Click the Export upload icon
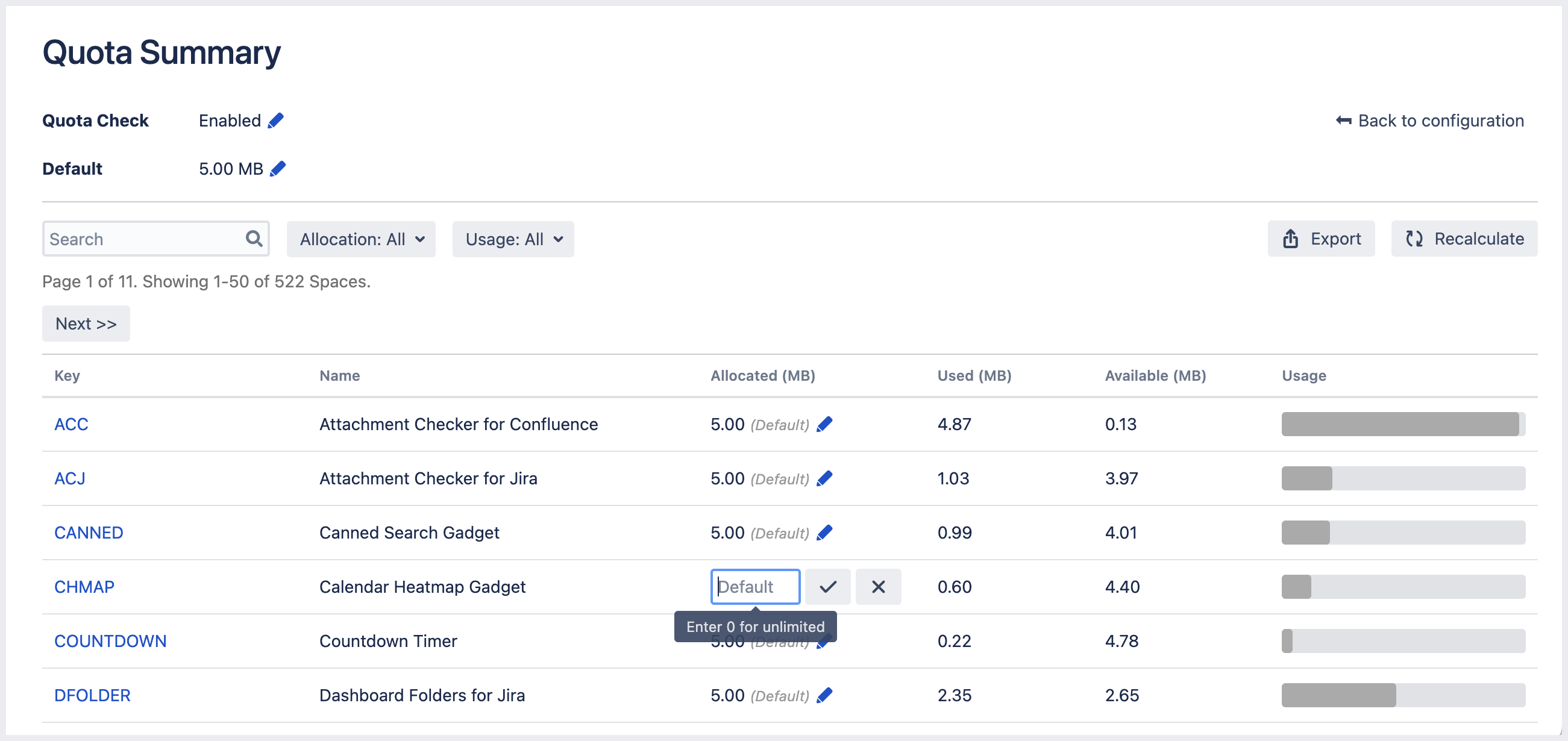The height and width of the screenshot is (741, 1568). 1291,239
